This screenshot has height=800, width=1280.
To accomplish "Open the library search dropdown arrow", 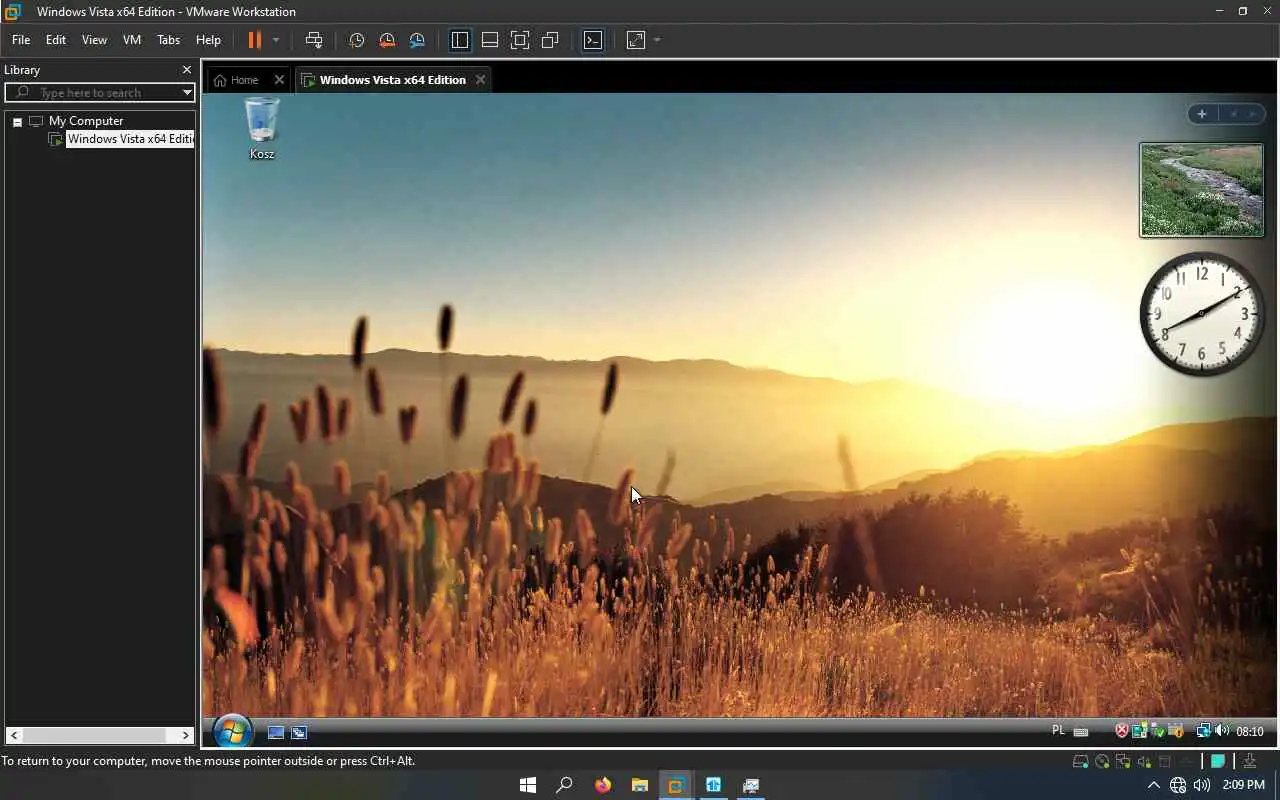I will 187,92.
